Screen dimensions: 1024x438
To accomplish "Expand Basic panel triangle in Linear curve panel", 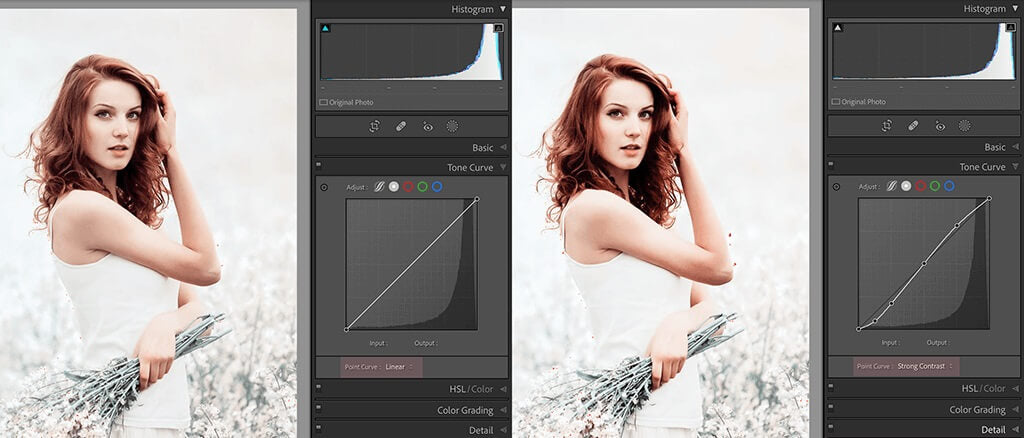I will pos(503,148).
